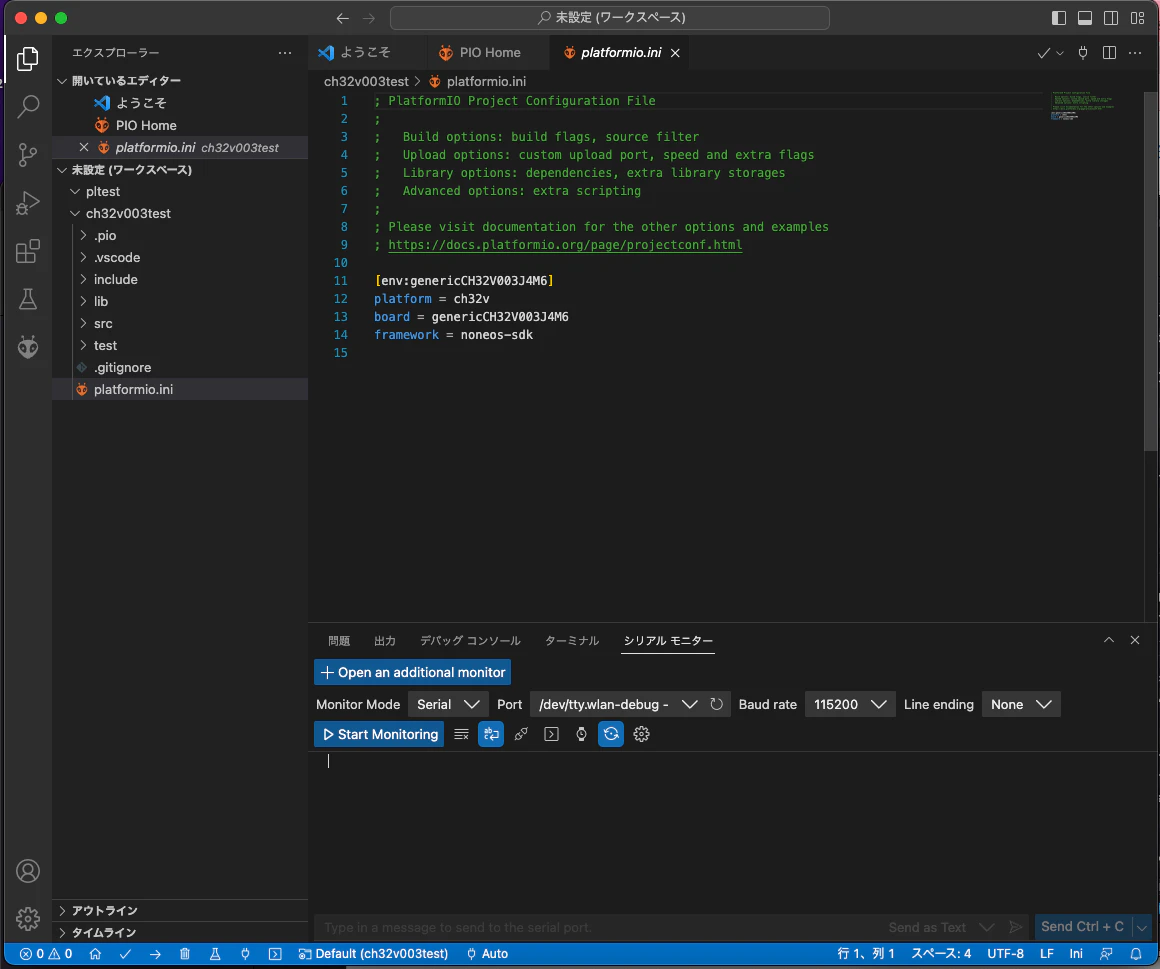Open the Port dropdown
Screen dimensions: 1160x969
tap(618, 704)
